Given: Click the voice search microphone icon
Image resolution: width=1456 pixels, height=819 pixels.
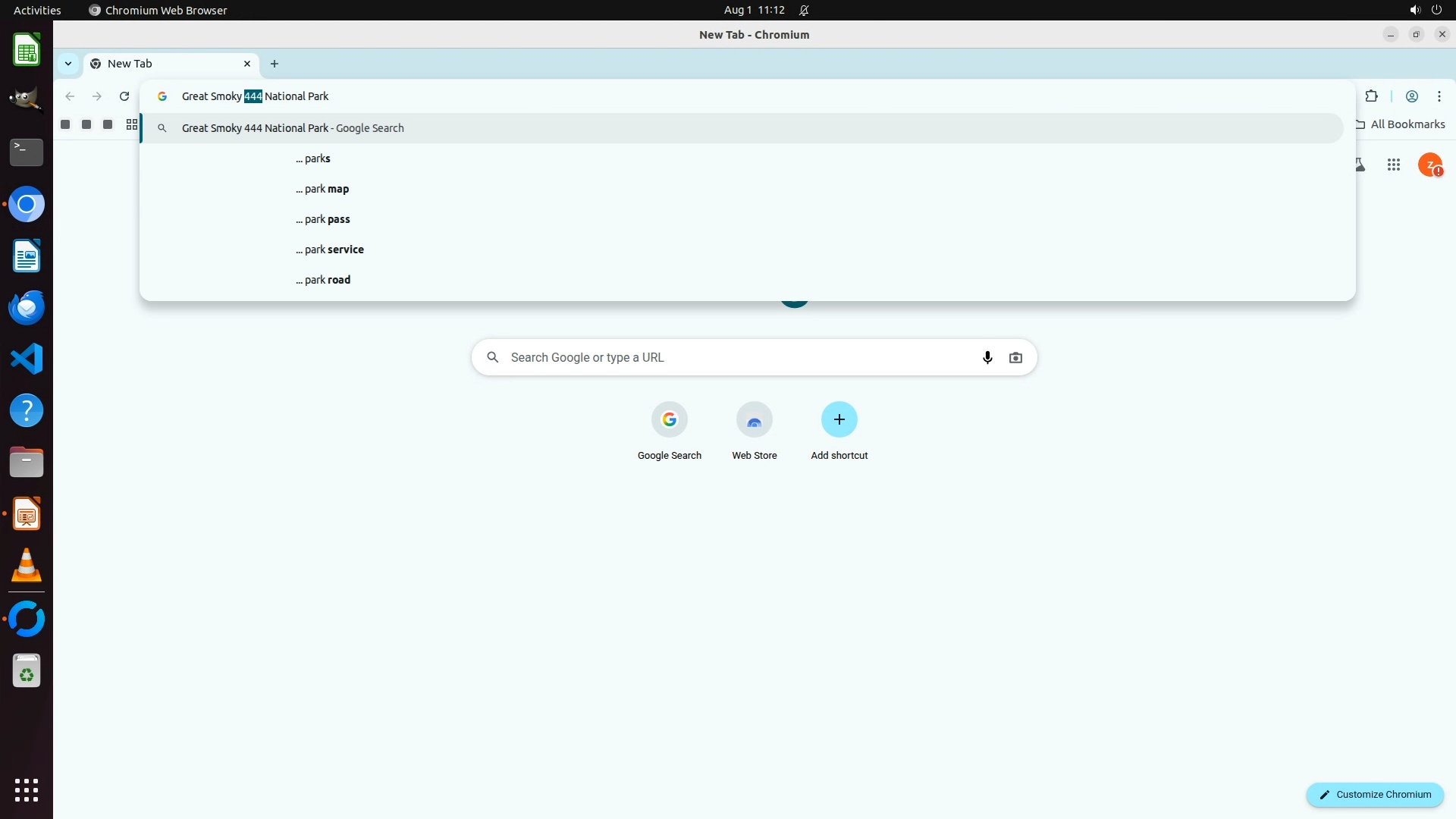Looking at the screenshot, I should (987, 357).
